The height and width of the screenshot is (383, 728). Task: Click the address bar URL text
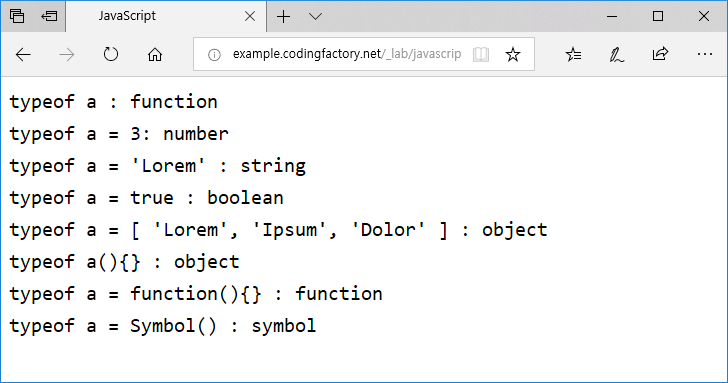tap(347, 54)
